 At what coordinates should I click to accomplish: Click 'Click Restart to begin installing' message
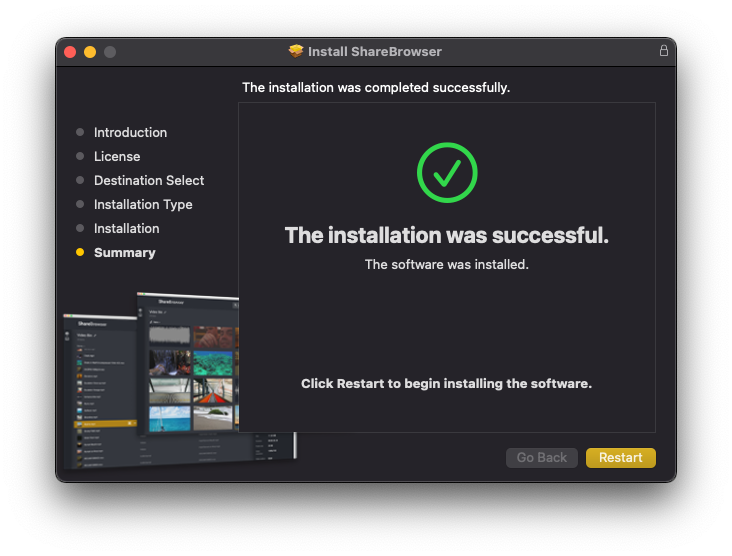[x=446, y=384]
